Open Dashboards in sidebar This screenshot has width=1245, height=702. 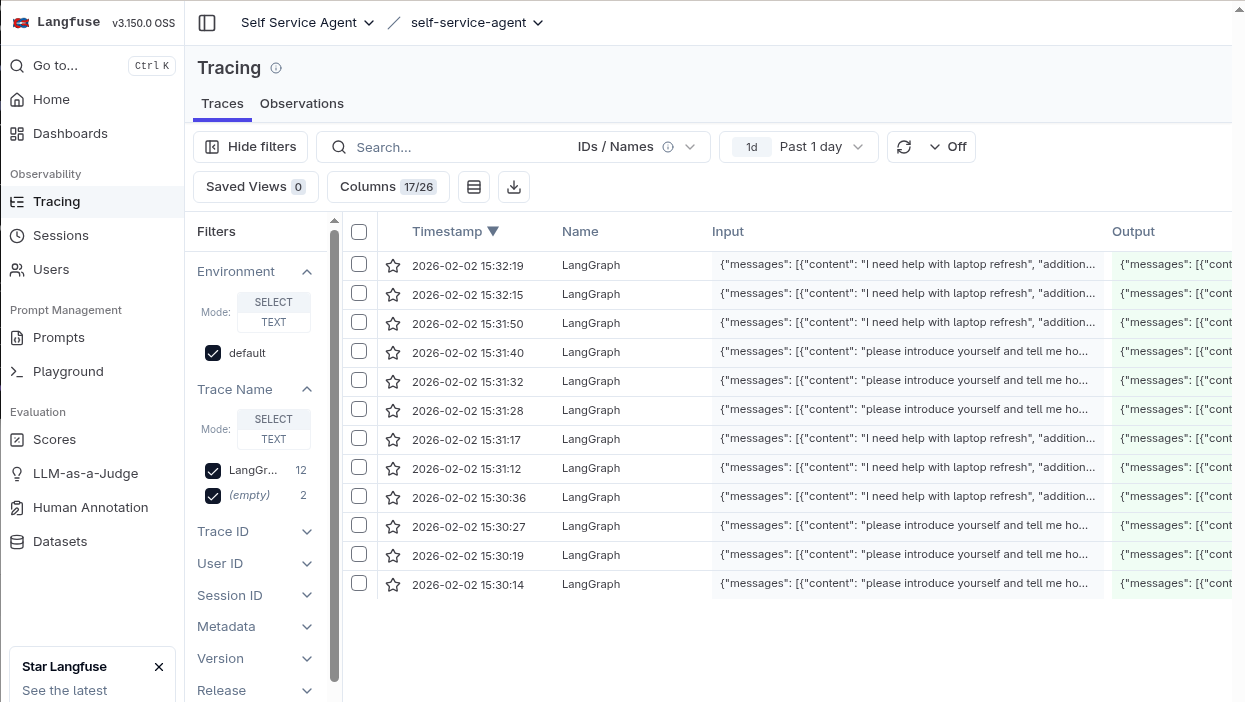point(92,134)
